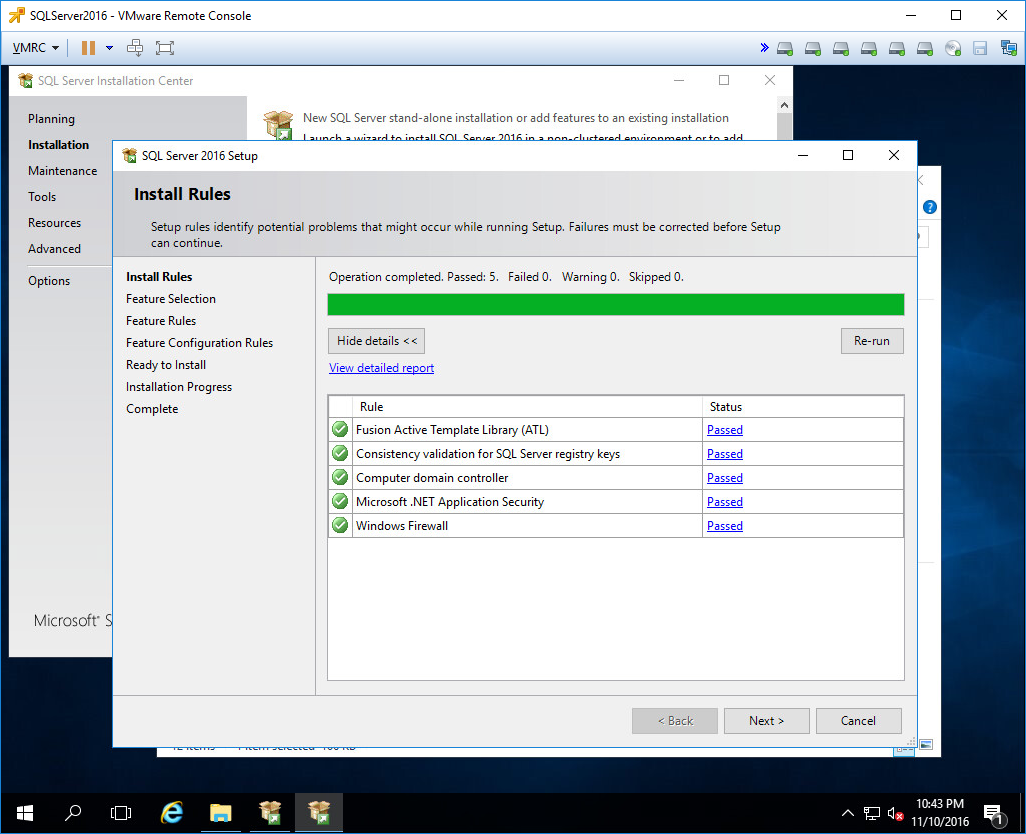Click the floppy drive device icon
This screenshot has width=1026, height=834.
click(x=980, y=48)
